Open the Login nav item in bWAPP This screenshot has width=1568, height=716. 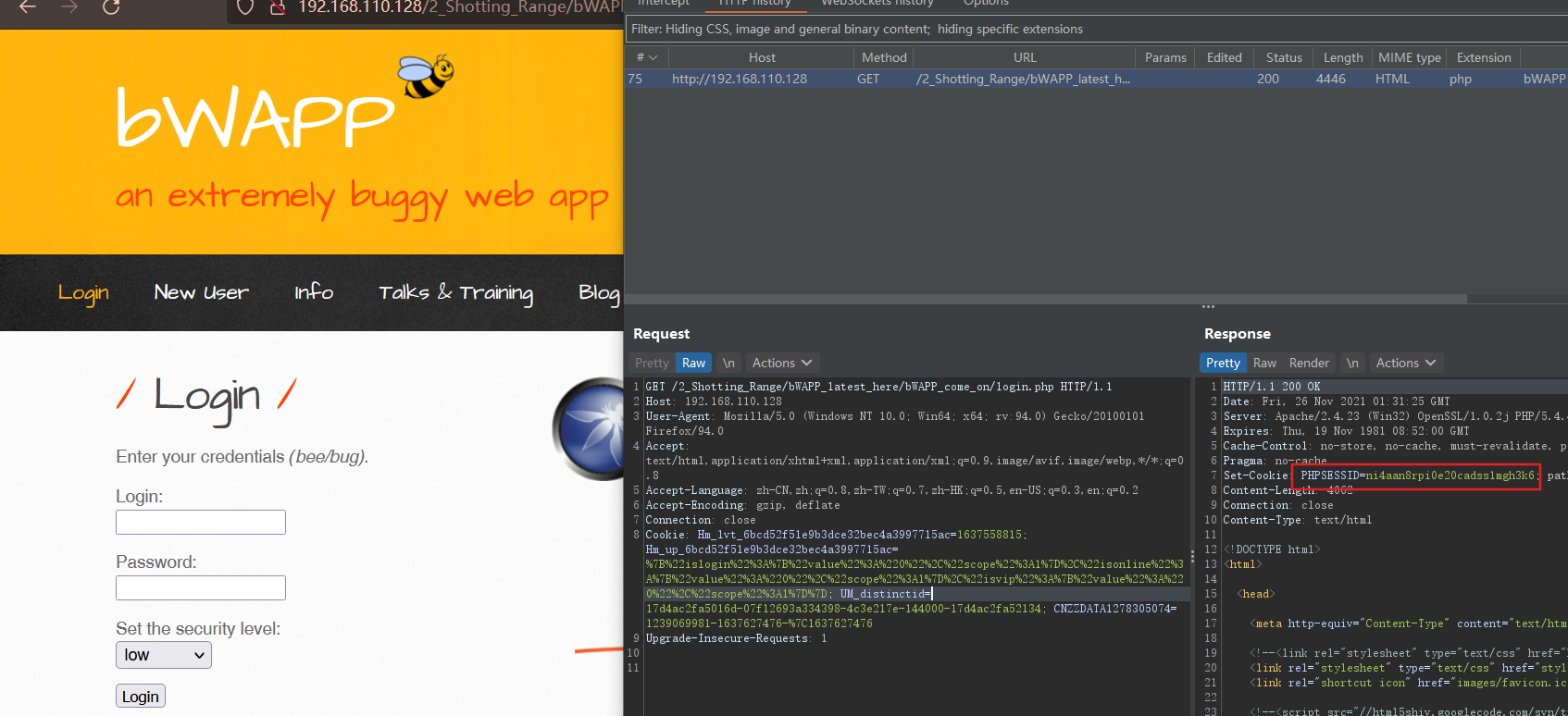[x=83, y=292]
